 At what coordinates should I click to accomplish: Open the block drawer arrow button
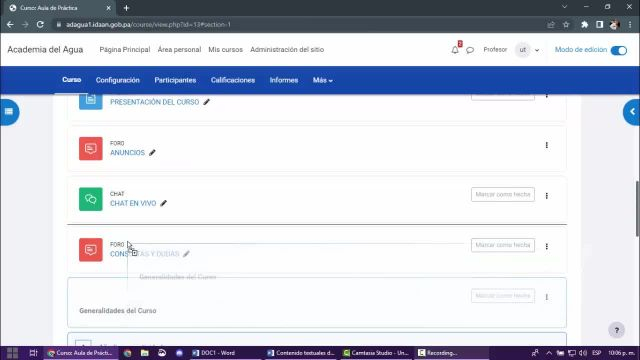[631, 112]
